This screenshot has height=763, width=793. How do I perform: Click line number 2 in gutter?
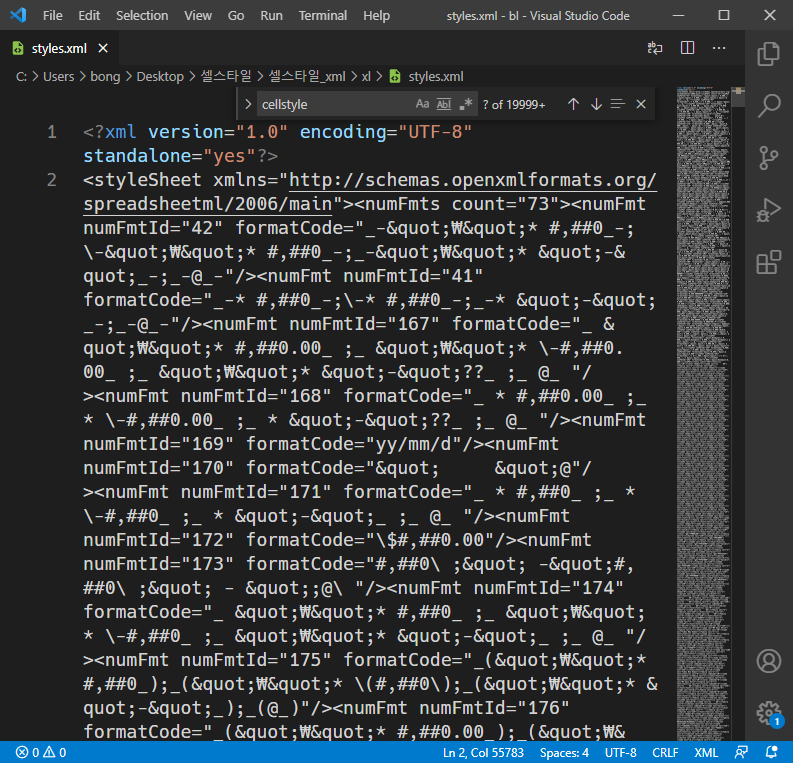click(52, 180)
